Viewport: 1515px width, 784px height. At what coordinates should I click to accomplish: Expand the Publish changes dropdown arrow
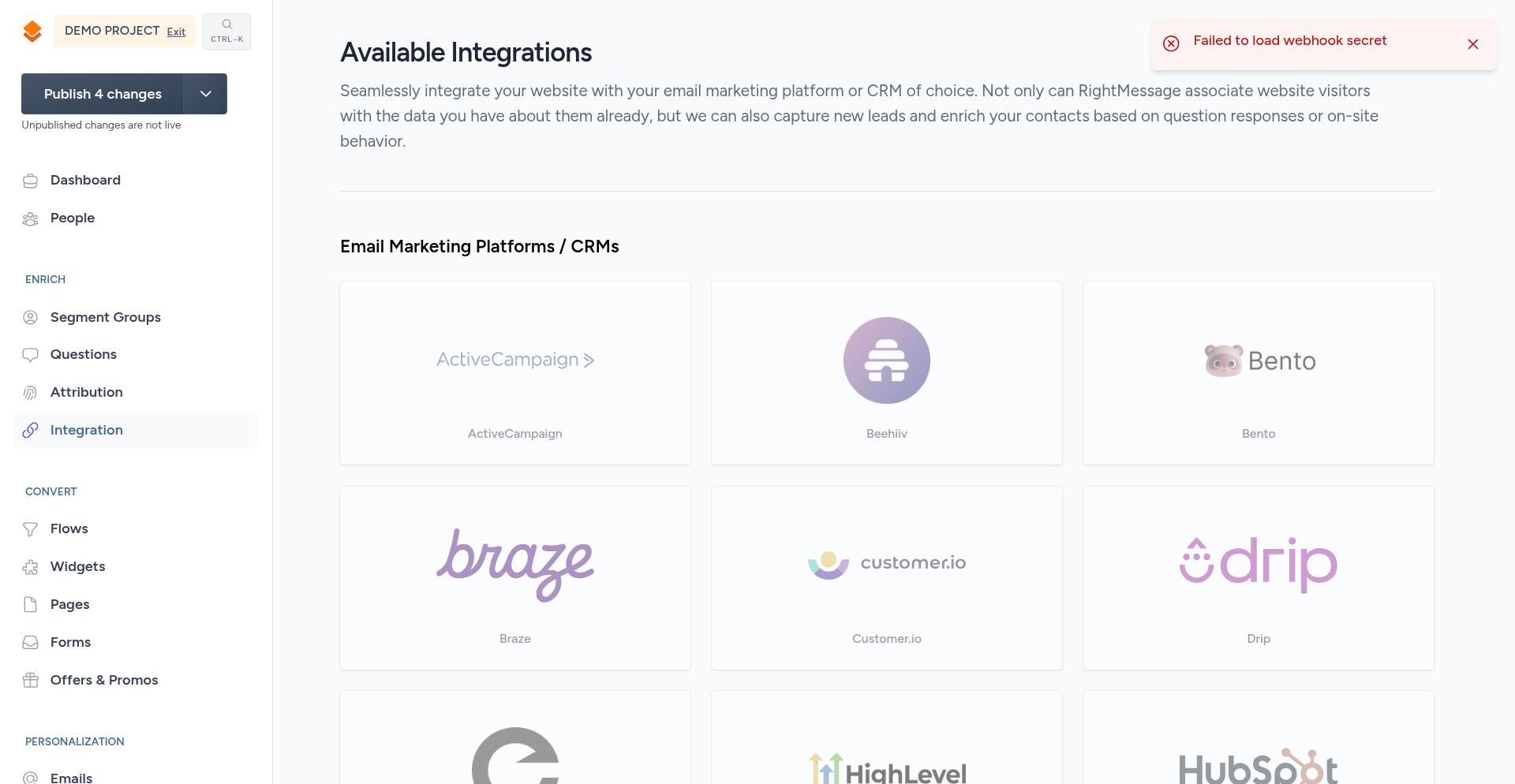[x=205, y=94]
